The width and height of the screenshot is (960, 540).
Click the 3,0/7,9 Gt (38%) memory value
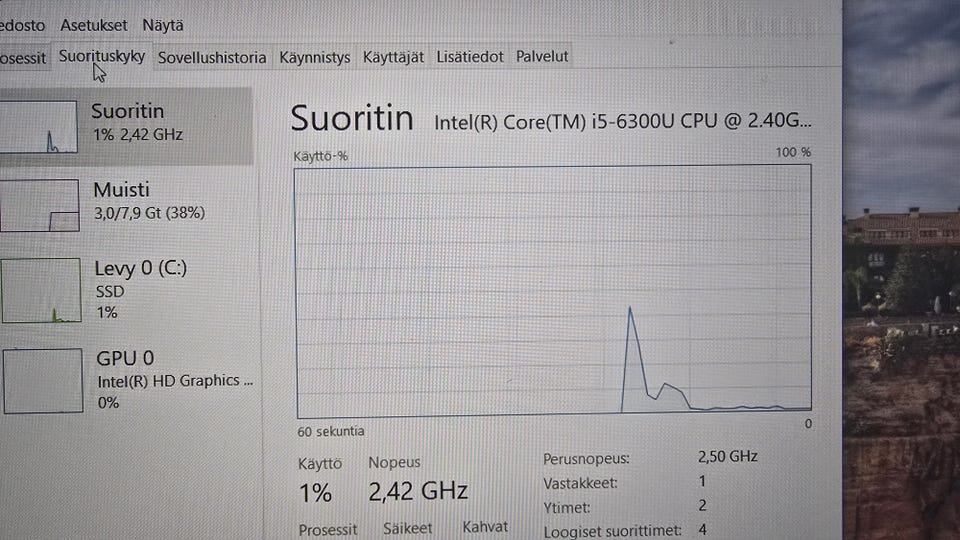pyautogui.click(x=149, y=213)
